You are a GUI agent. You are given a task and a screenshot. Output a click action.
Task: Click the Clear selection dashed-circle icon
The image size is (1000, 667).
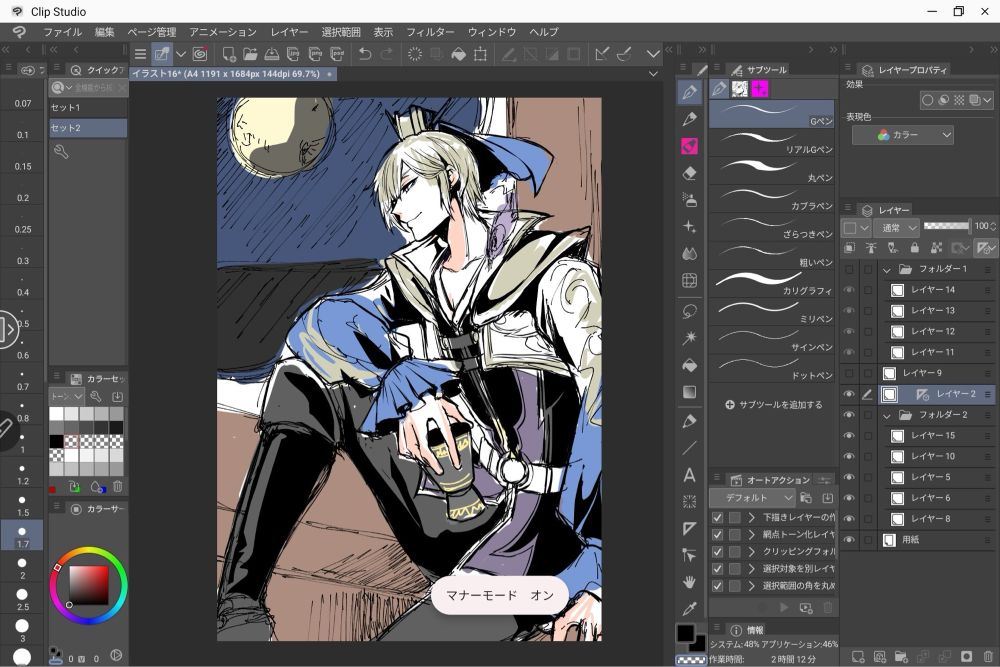415,54
